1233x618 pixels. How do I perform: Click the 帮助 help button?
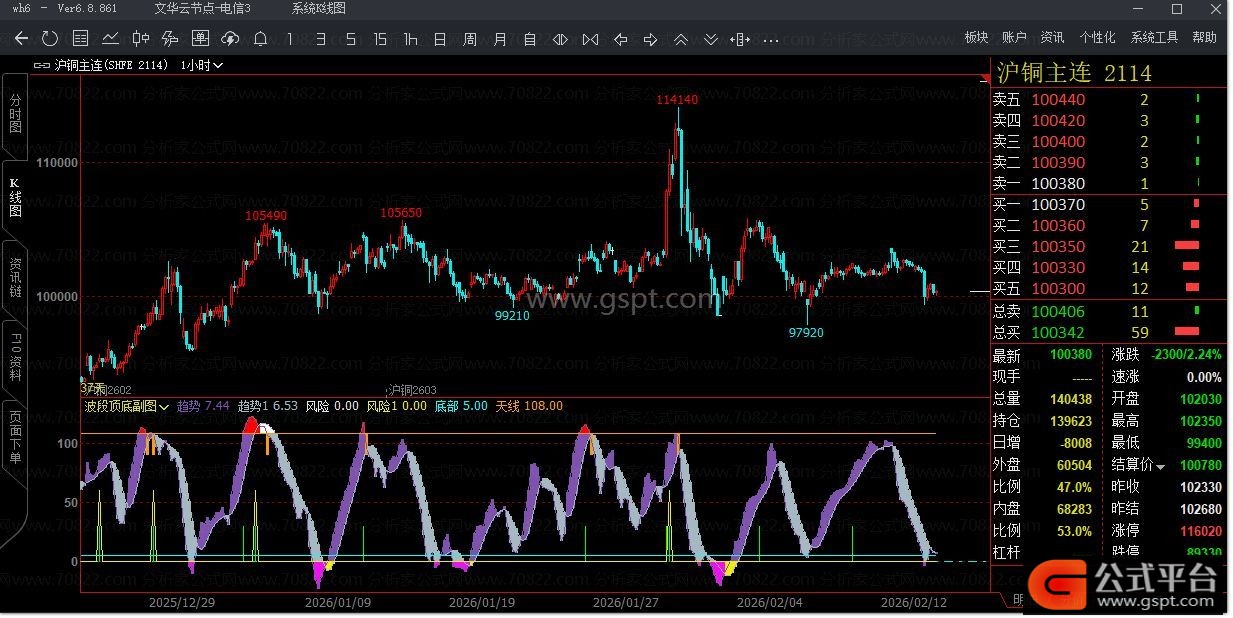tap(1204, 37)
